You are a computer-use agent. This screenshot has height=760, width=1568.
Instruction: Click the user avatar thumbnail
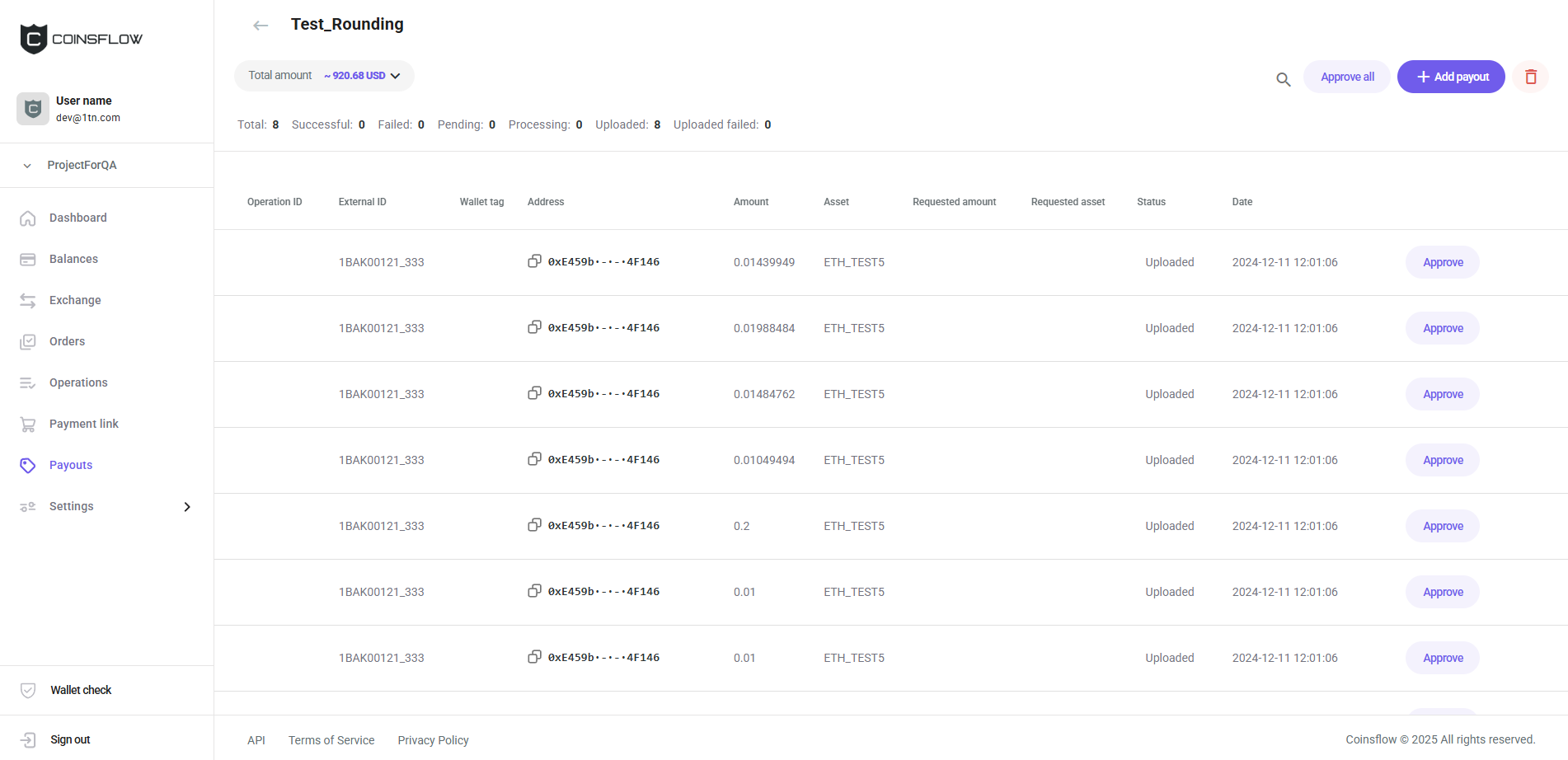33,109
